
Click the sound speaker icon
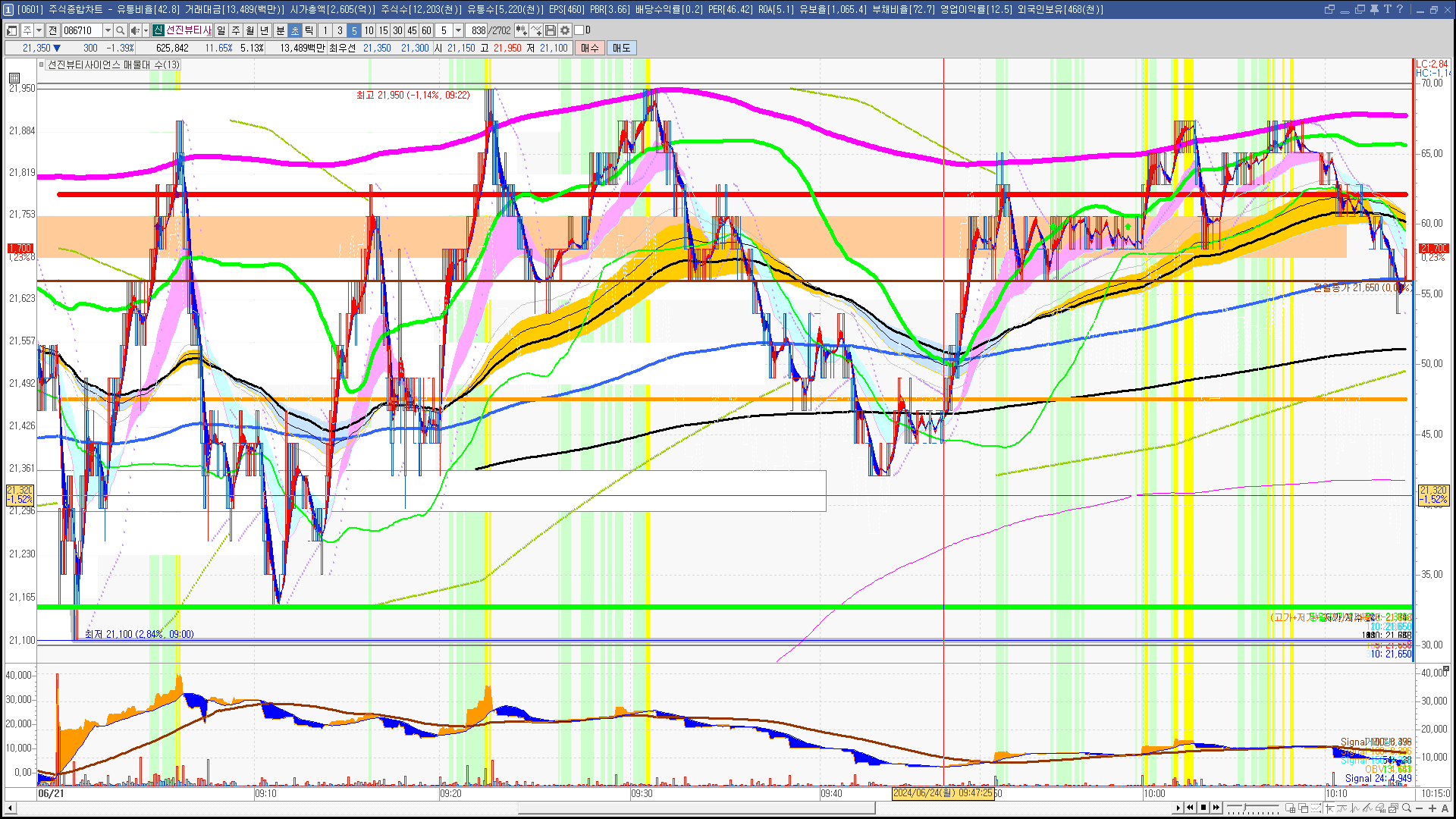coord(134,30)
